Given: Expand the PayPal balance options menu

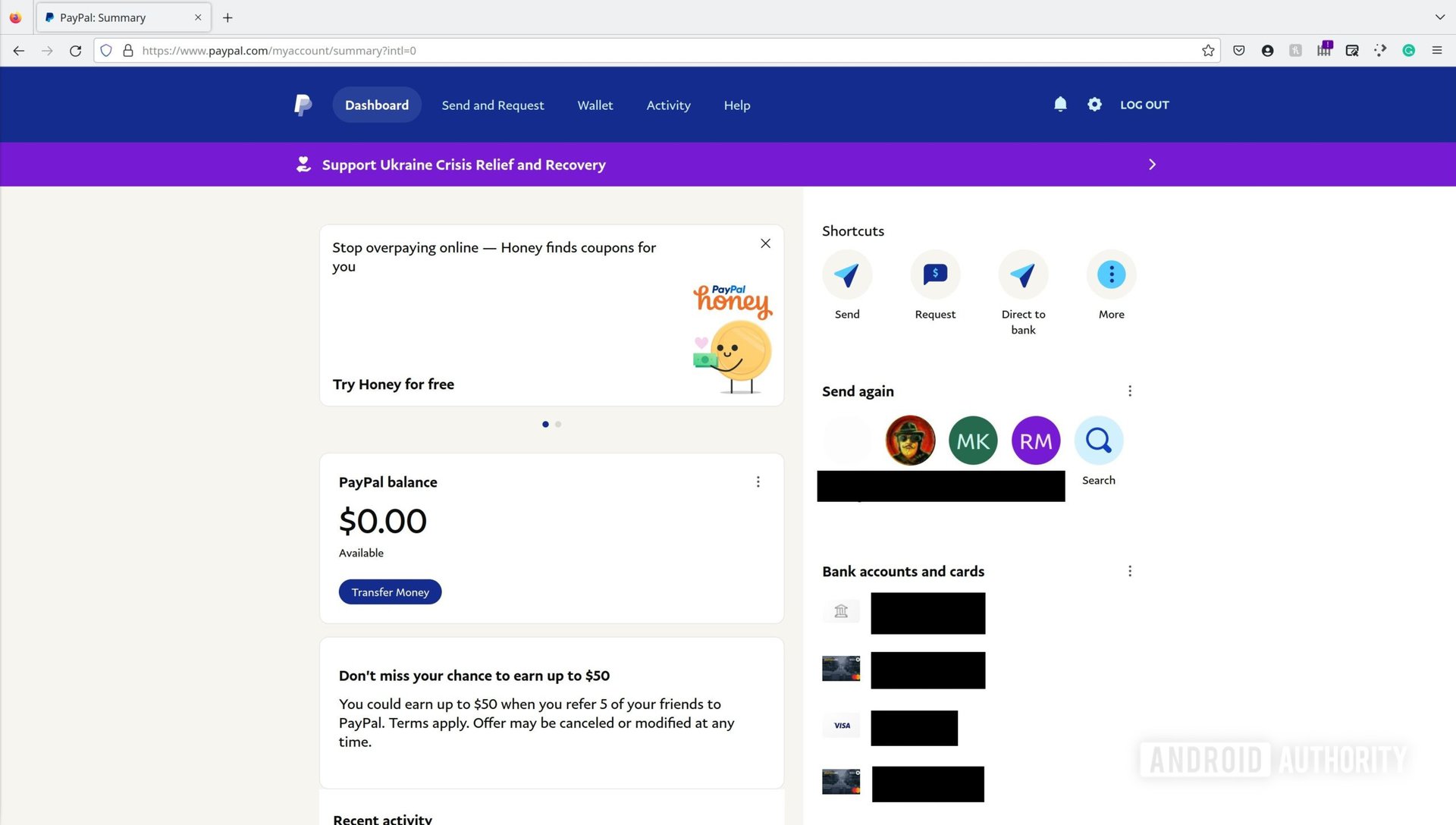Looking at the screenshot, I should (x=759, y=482).
